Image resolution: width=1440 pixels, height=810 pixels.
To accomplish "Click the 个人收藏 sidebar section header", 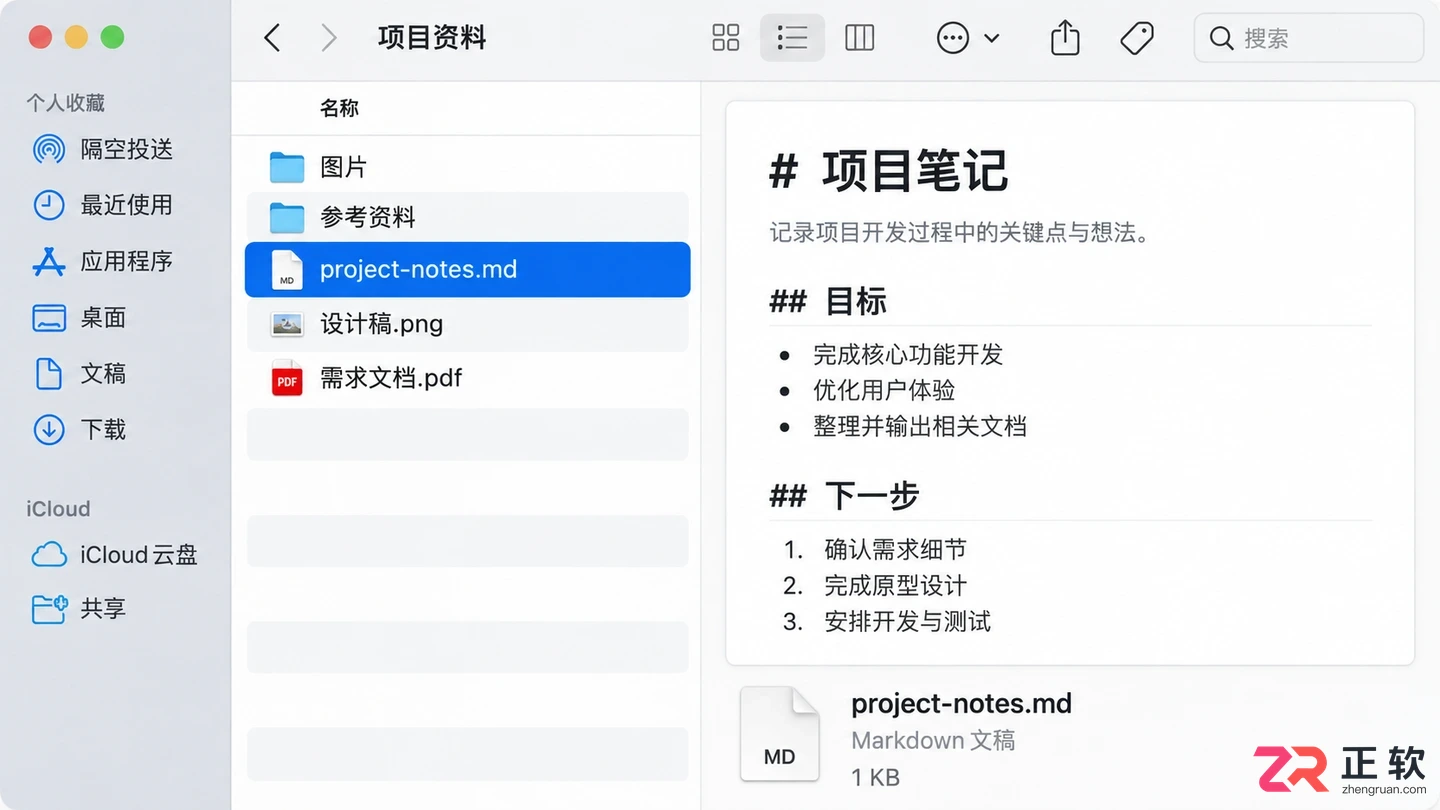I will click(x=65, y=103).
